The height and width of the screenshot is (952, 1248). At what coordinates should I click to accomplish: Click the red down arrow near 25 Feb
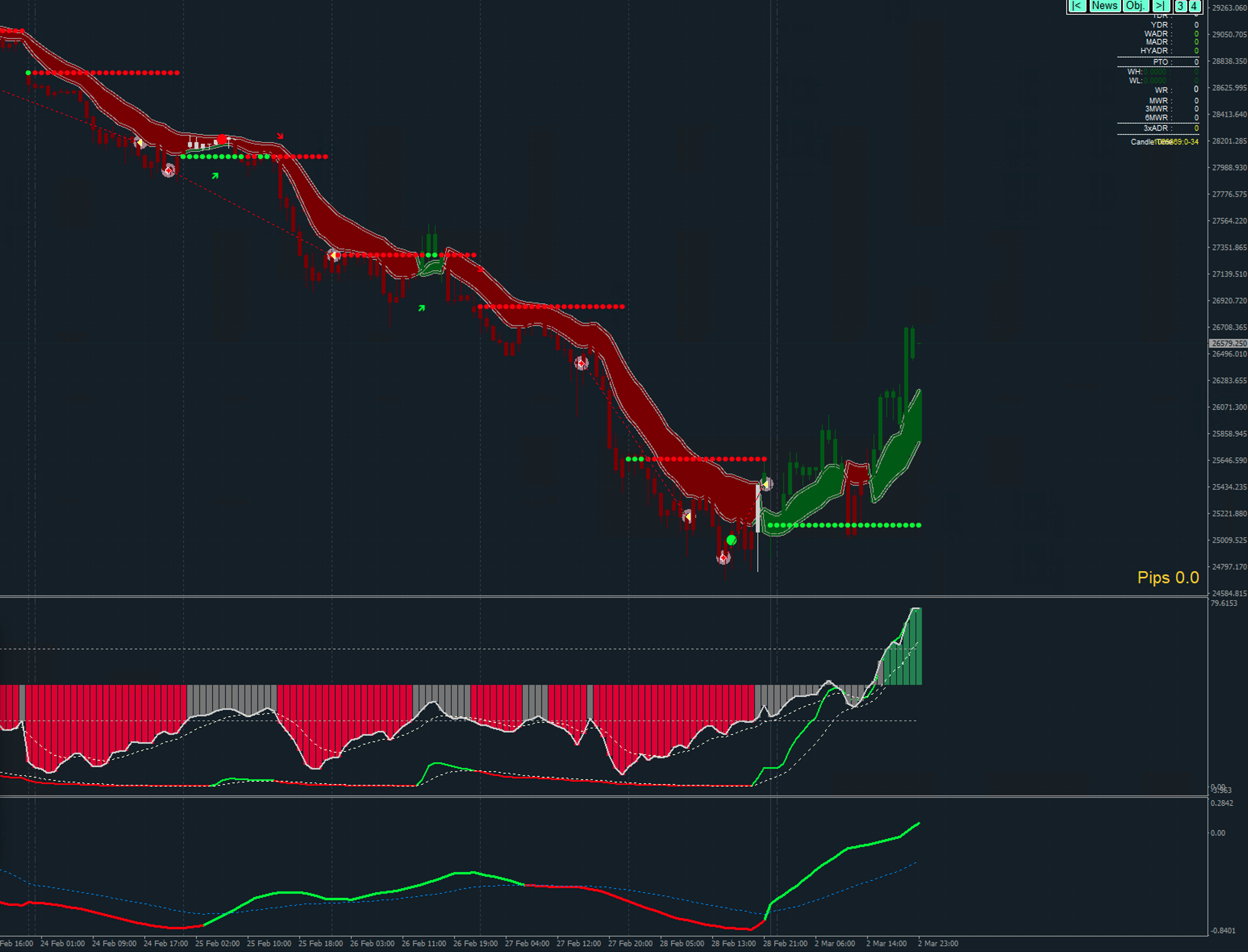pyautogui.click(x=280, y=136)
